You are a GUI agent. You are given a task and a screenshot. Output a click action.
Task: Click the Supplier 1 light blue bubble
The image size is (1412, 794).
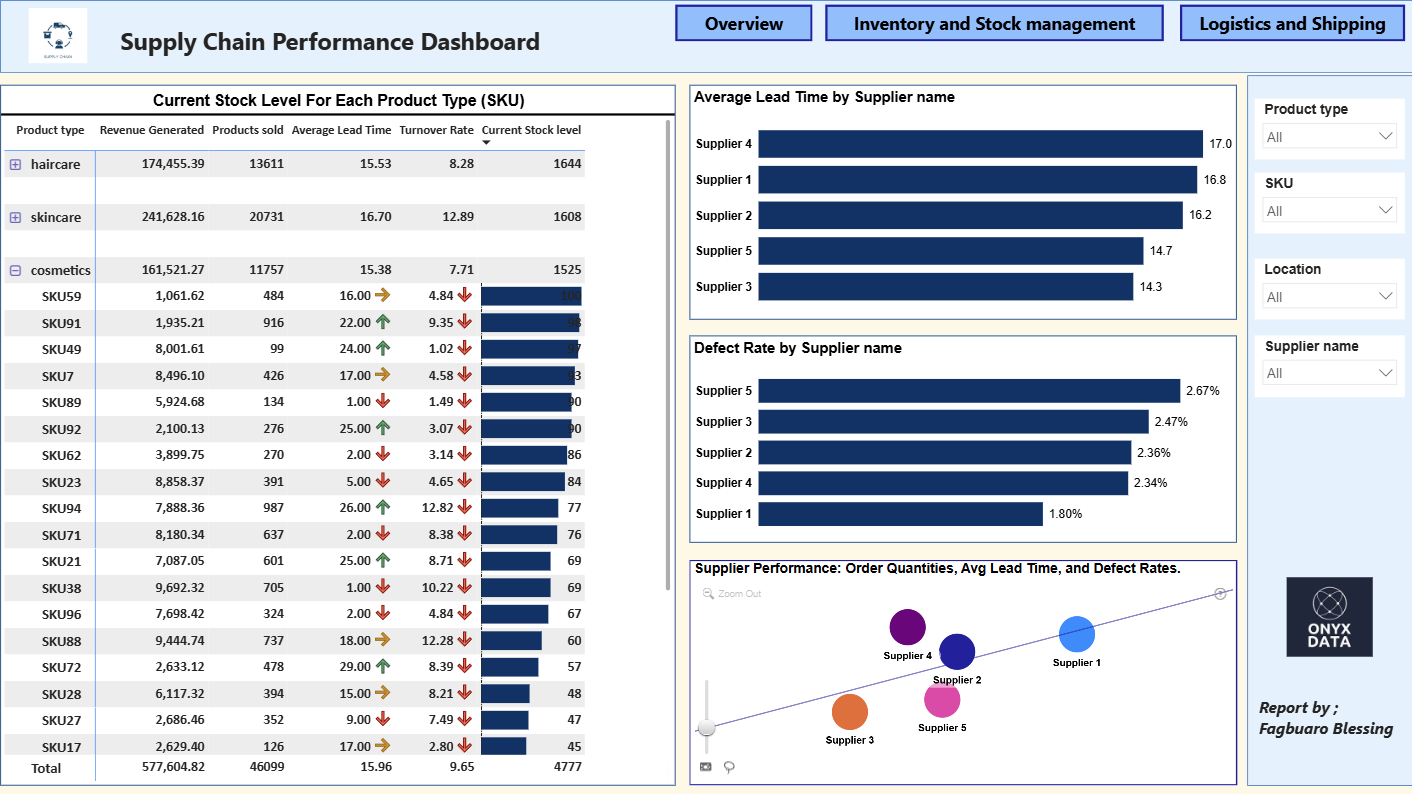(1077, 634)
